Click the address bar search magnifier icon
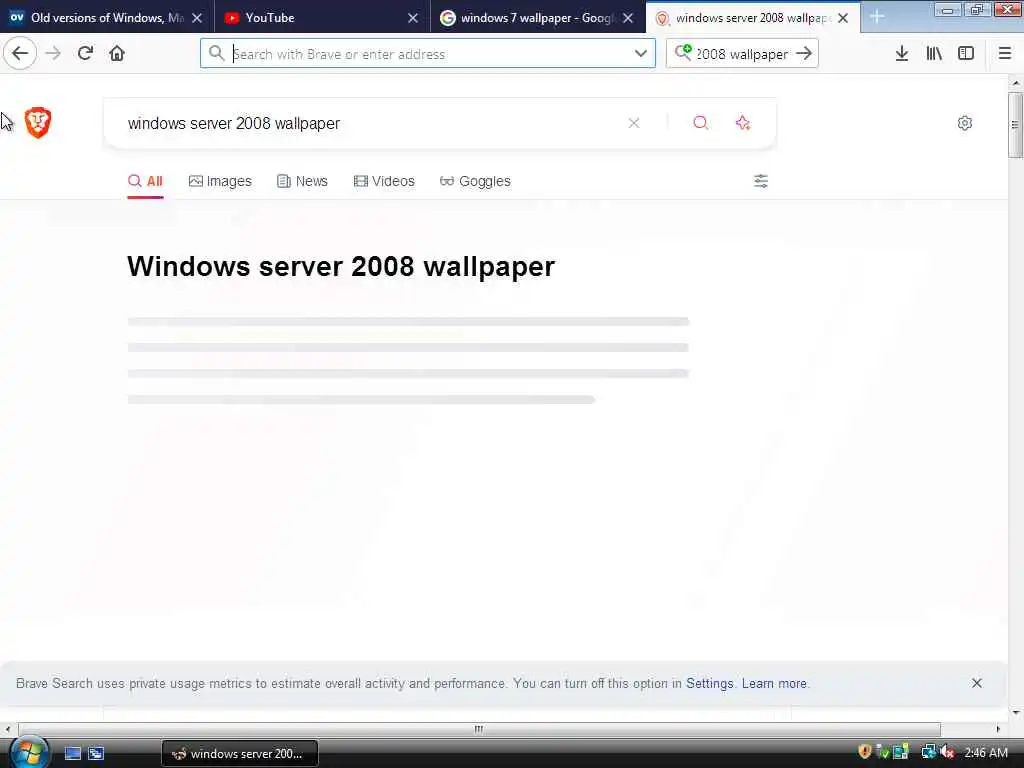Viewport: 1024px width, 768px height. (216, 53)
